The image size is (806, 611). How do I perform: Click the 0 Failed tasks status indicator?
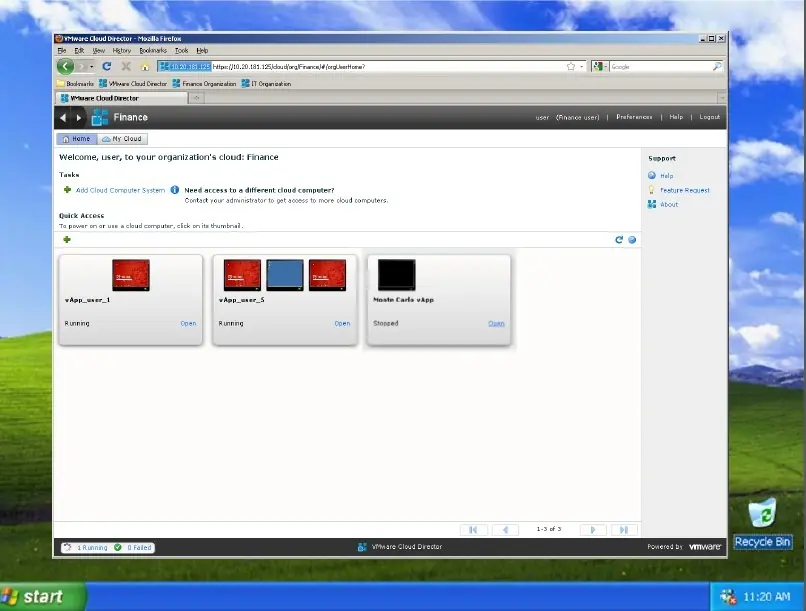click(134, 548)
